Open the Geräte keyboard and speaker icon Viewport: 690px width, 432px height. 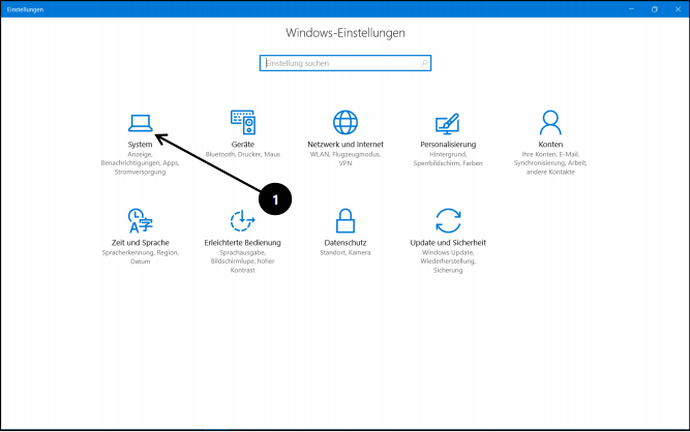tap(243, 122)
